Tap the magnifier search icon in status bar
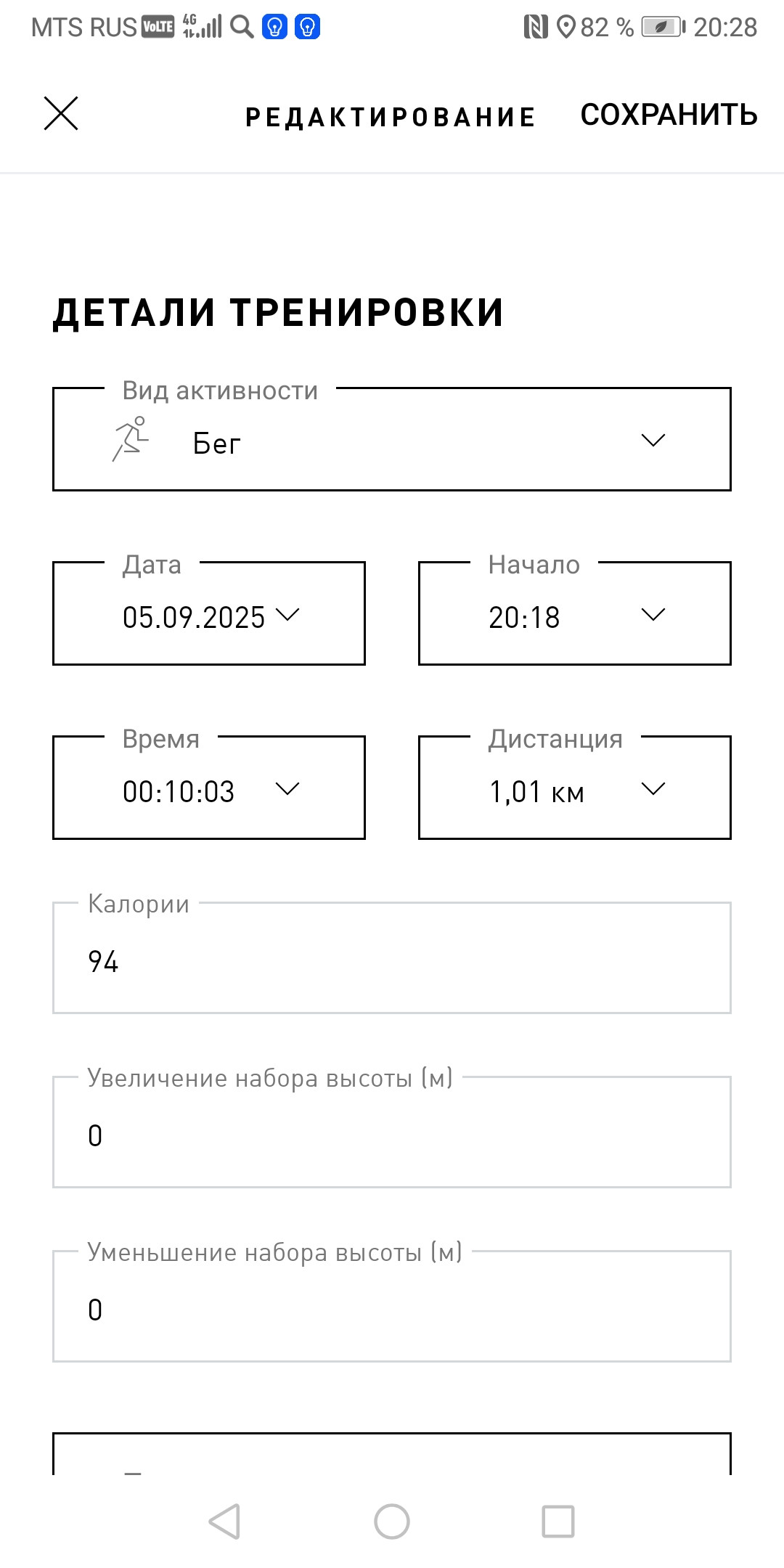 [242, 27]
